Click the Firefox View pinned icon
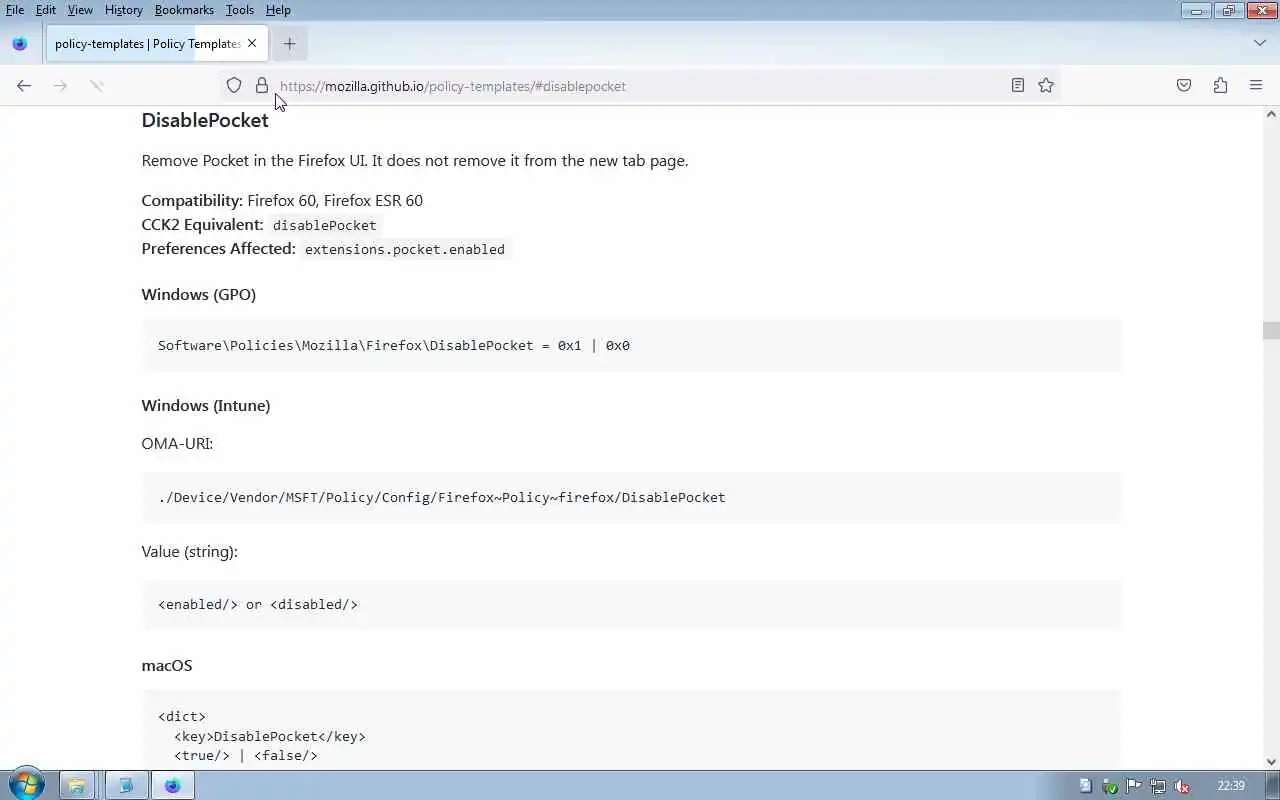The image size is (1280, 800). [x=20, y=44]
